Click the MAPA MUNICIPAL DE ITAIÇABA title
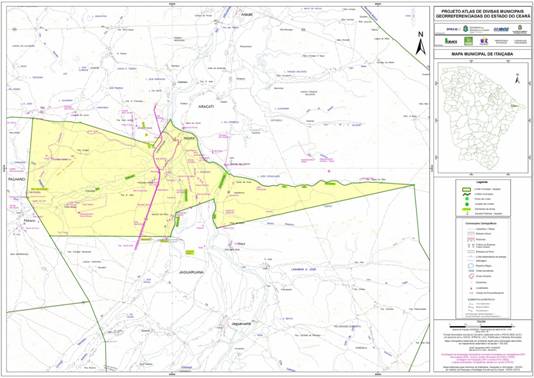534x378 pixels. [482, 54]
